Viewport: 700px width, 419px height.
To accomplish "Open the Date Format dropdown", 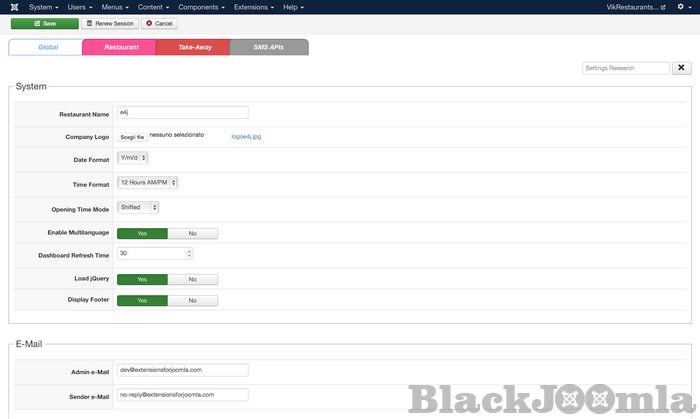I will click(133, 158).
